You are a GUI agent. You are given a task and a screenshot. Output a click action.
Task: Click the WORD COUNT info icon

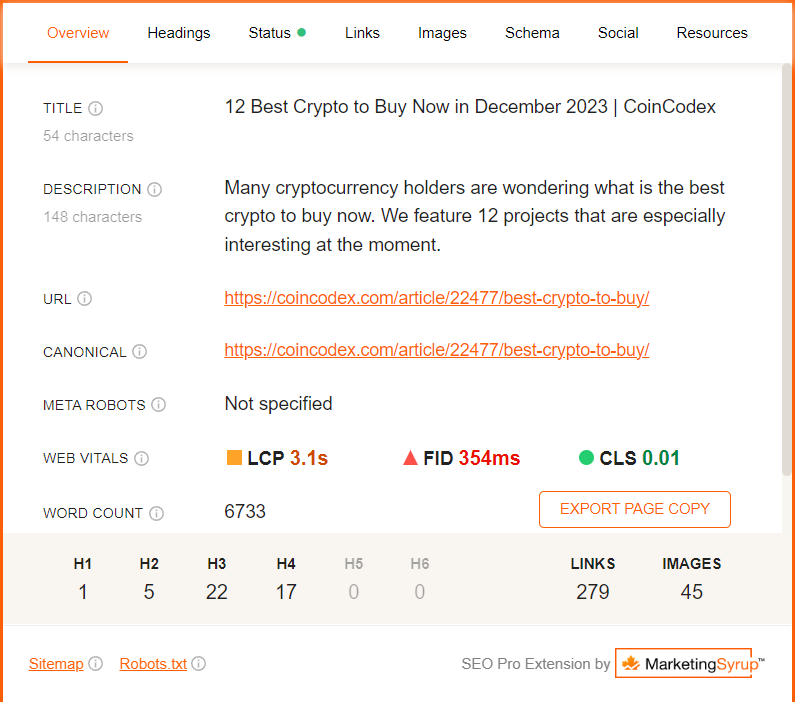(157, 514)
